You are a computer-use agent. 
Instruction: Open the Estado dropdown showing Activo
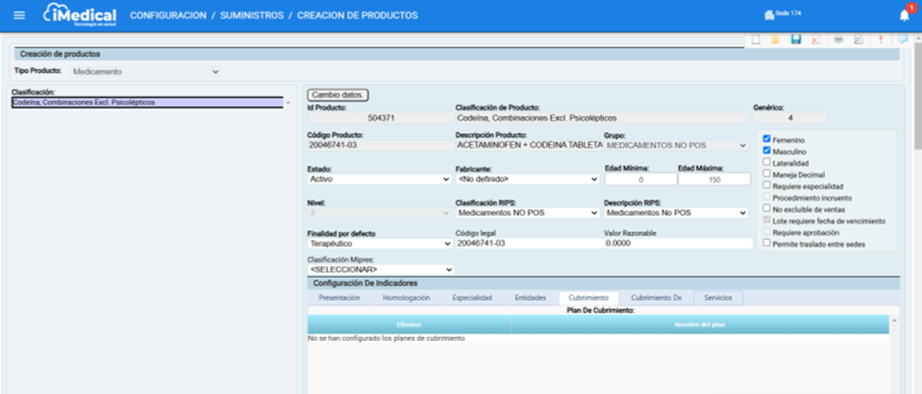380,179
